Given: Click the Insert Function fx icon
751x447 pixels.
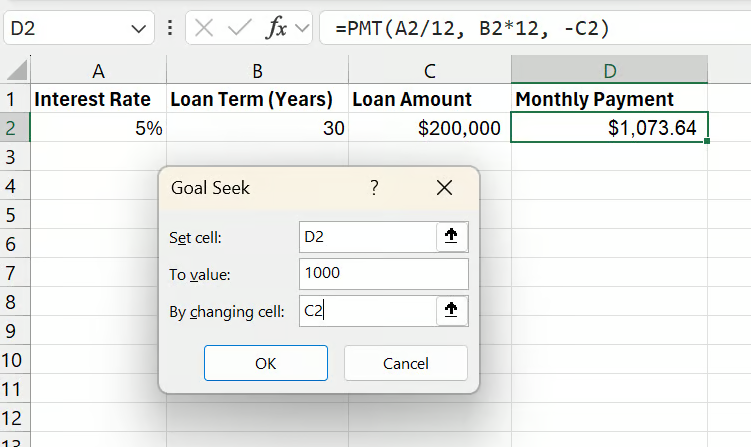Looking at the screenshot, I should pos(276,28).
